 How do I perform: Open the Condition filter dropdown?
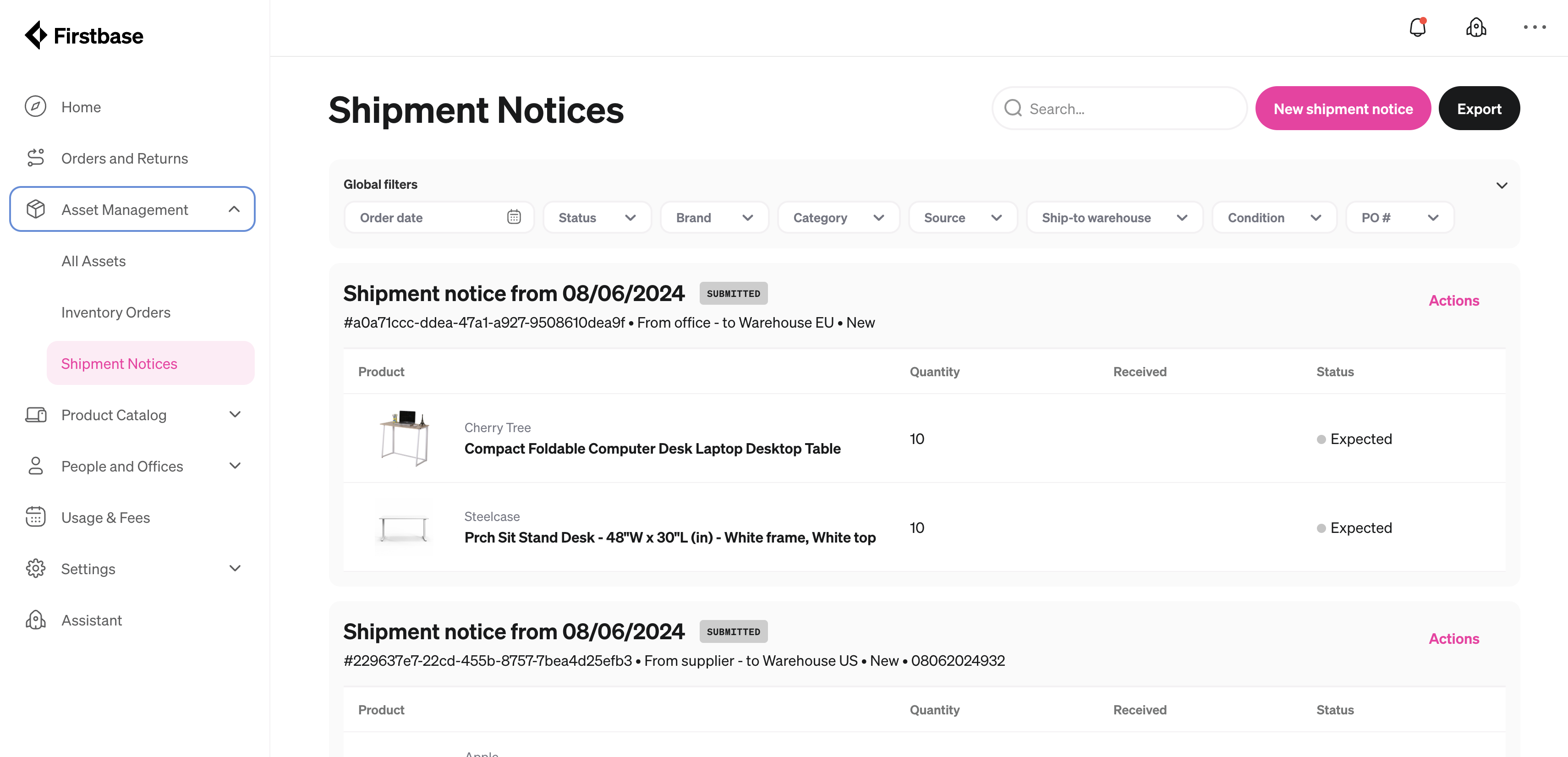tap(1274, 217)
